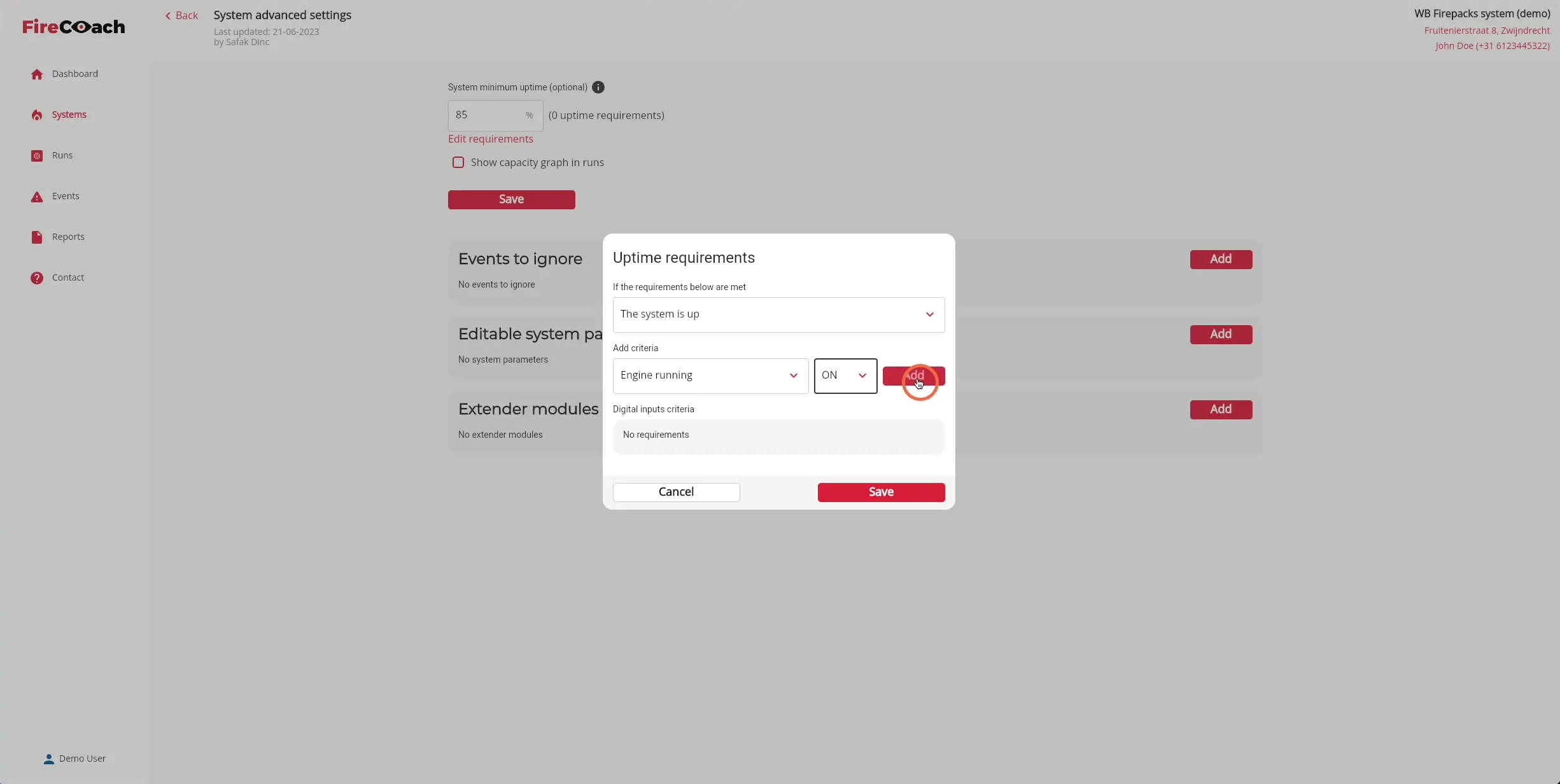
Task: Open Systems menu item
Action: point(69,115)
